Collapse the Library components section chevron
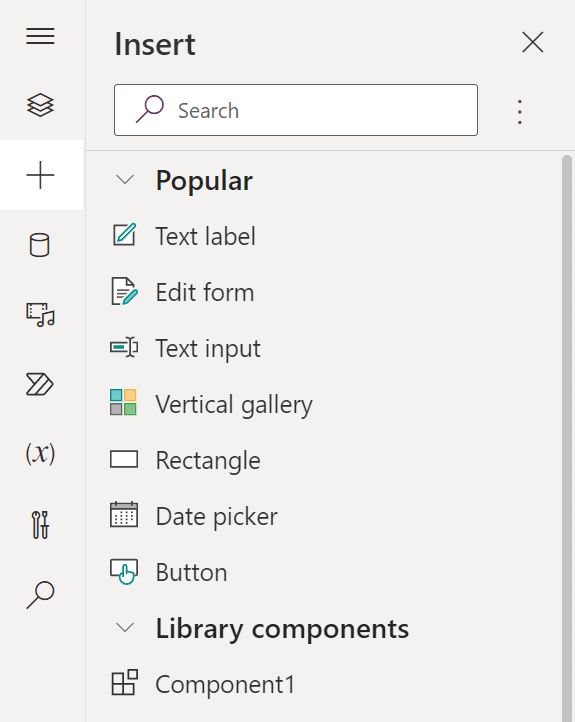 [125, 627]
